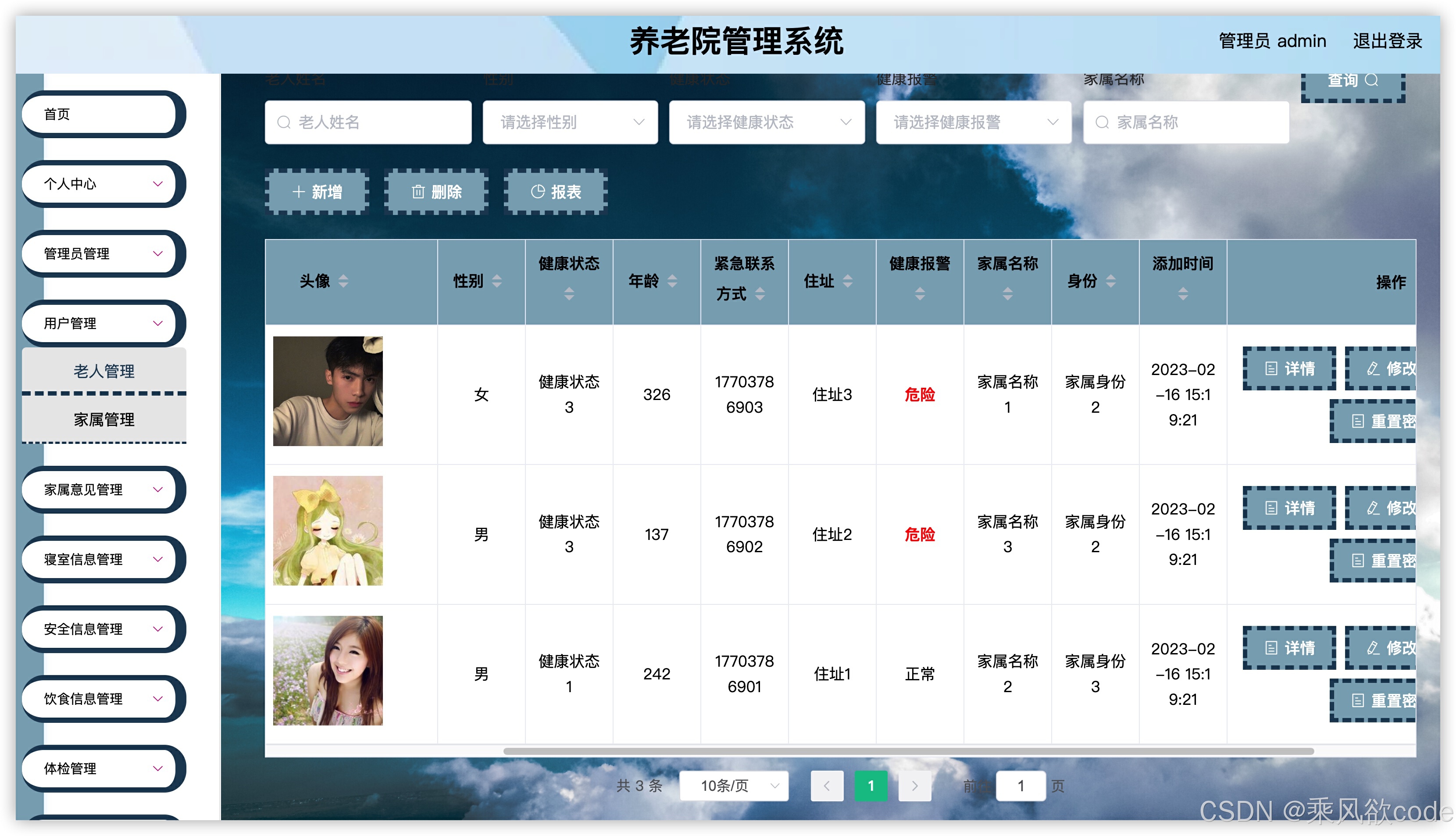Sort table by 性别 column arrows
The width and height of the screenshot is (1456, 836).
[x=497, y=281]
